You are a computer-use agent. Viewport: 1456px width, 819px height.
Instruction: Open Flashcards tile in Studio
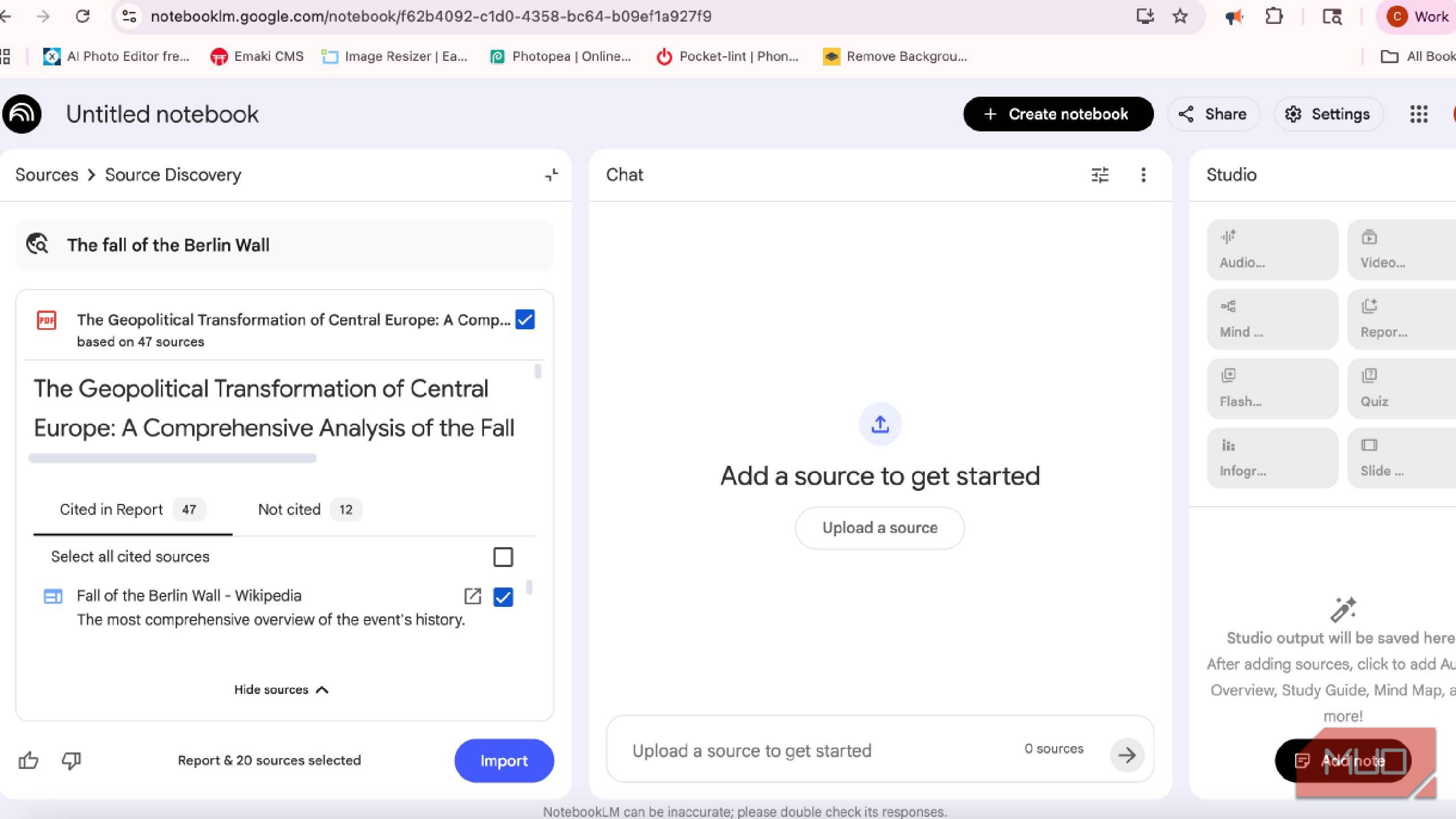pyautogui.click(x=1272, y=388)
